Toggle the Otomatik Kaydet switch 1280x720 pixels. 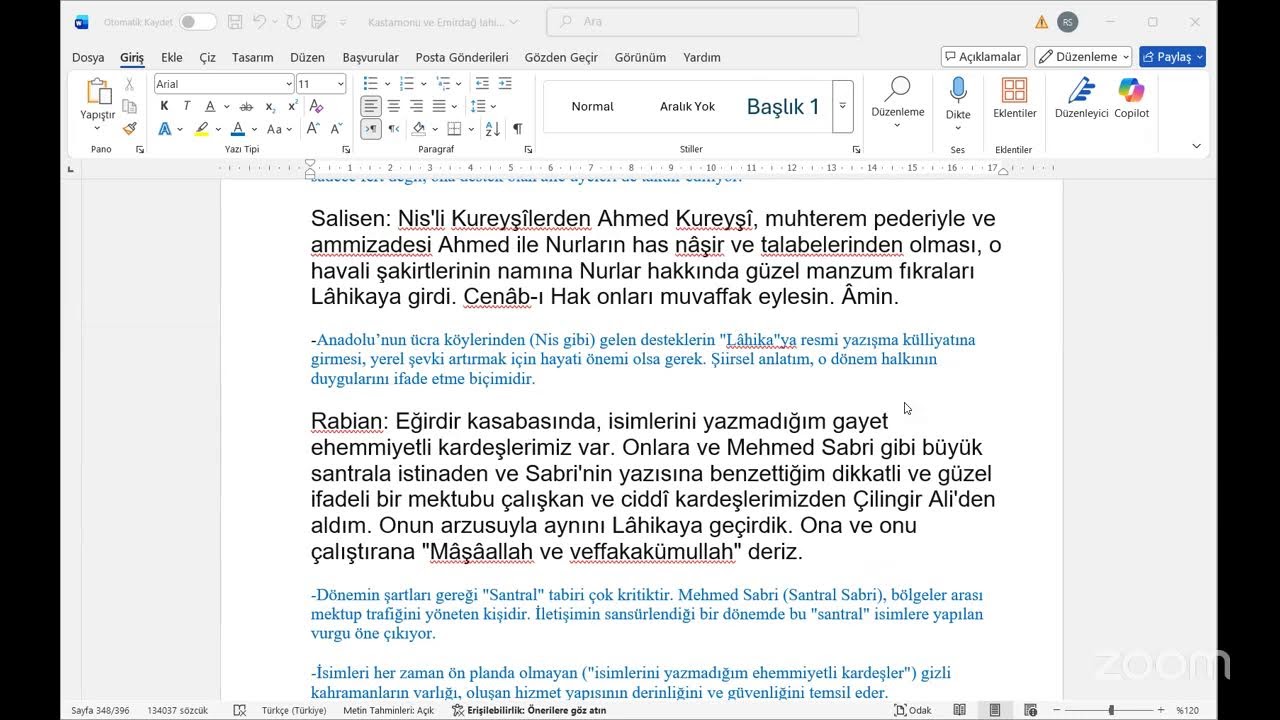[x=198, y=22]
